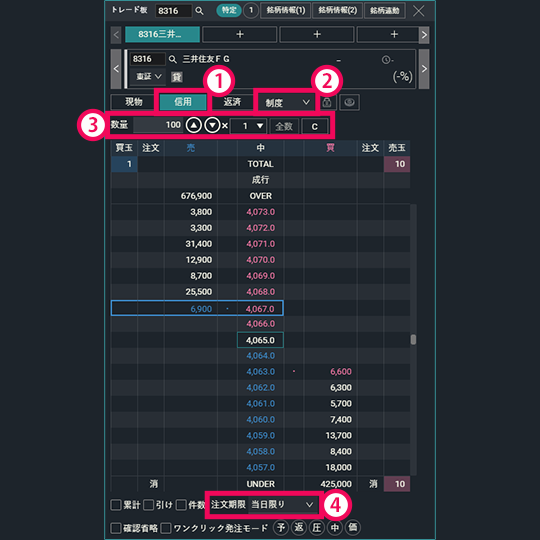
Task: Click the stock code field beside 三井住友FG
Action: pyautogui.click(x=147, y=59)
